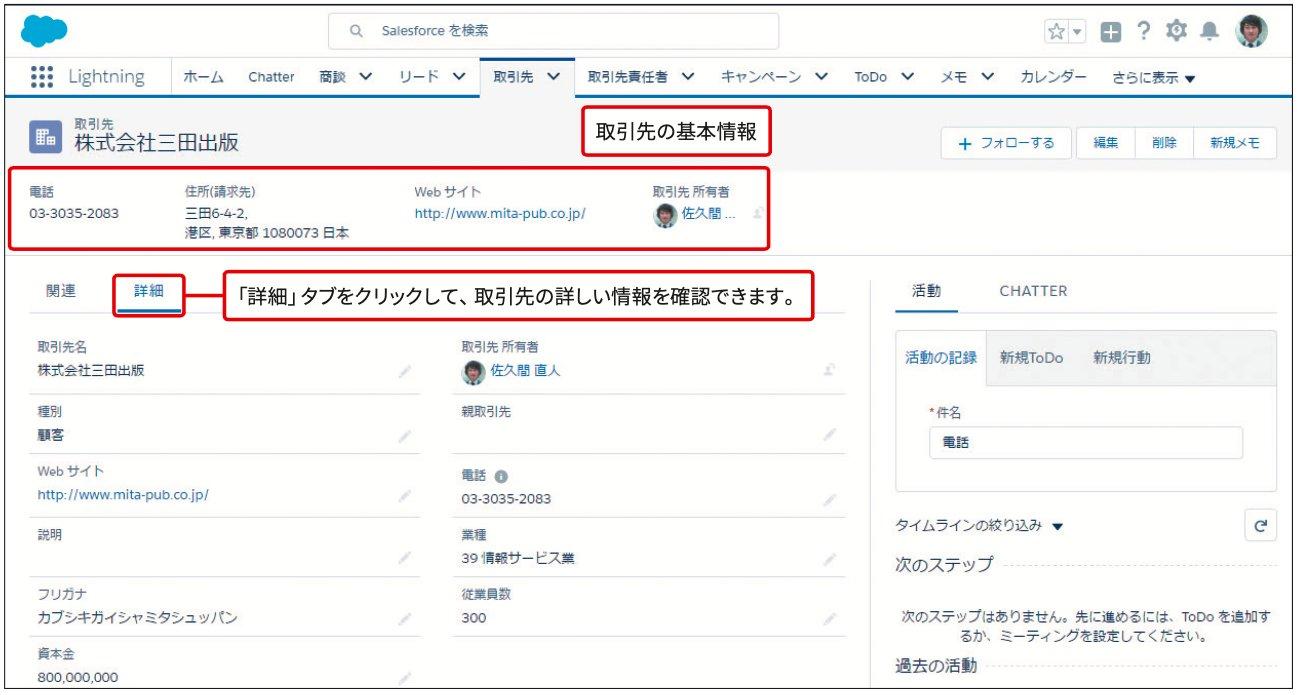Image resolution: width=1297 pixels, height=695 pixels.
Task: Click the 新規メモ button
Action: [x=1235, y=143]
